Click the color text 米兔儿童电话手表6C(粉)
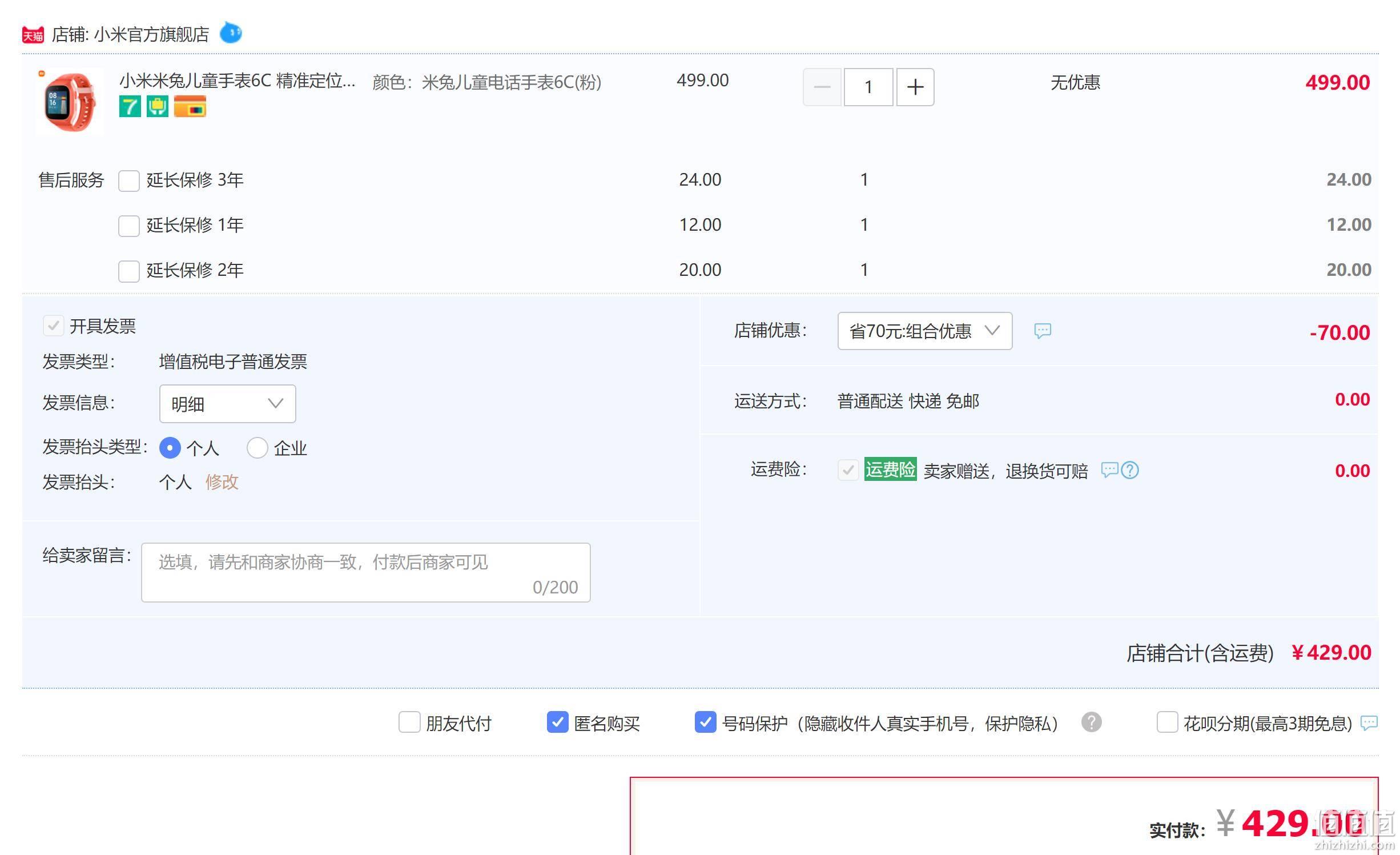This screenshot has height=855, width=1400. [x=512, y=82]
